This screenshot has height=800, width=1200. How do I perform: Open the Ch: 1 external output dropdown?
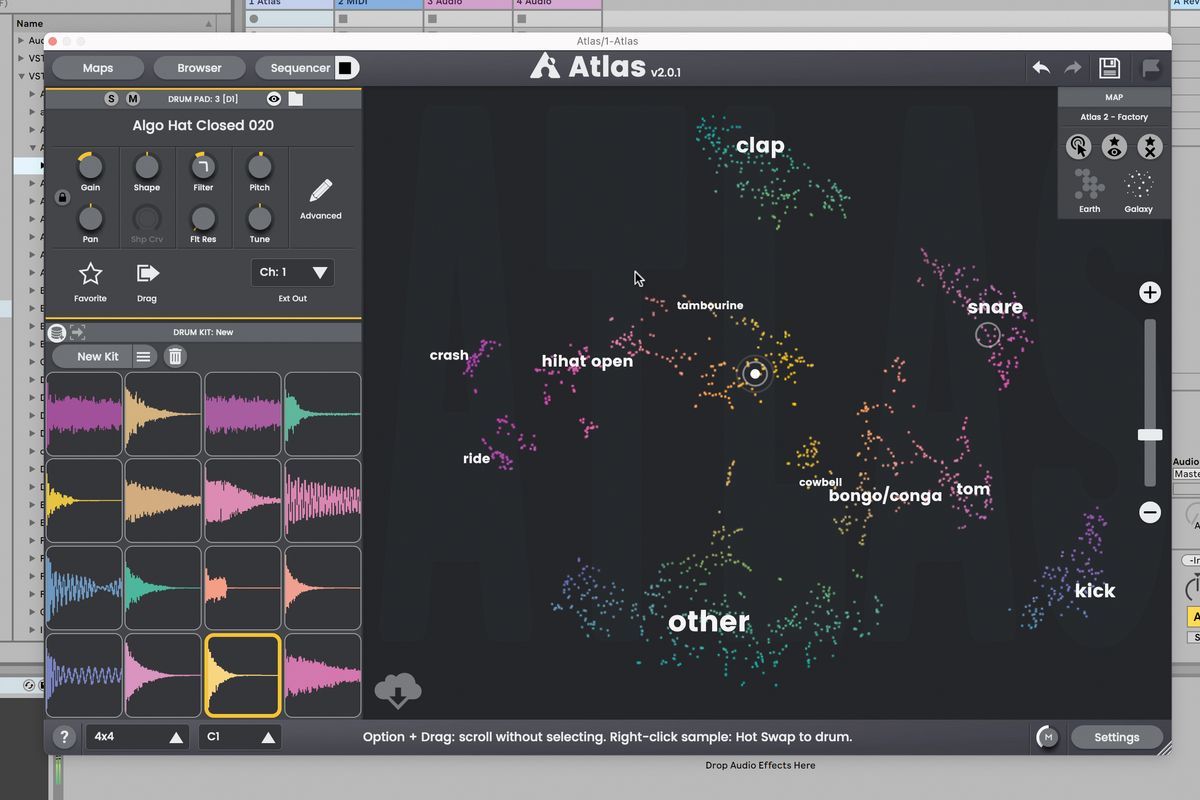click(292, 272)
